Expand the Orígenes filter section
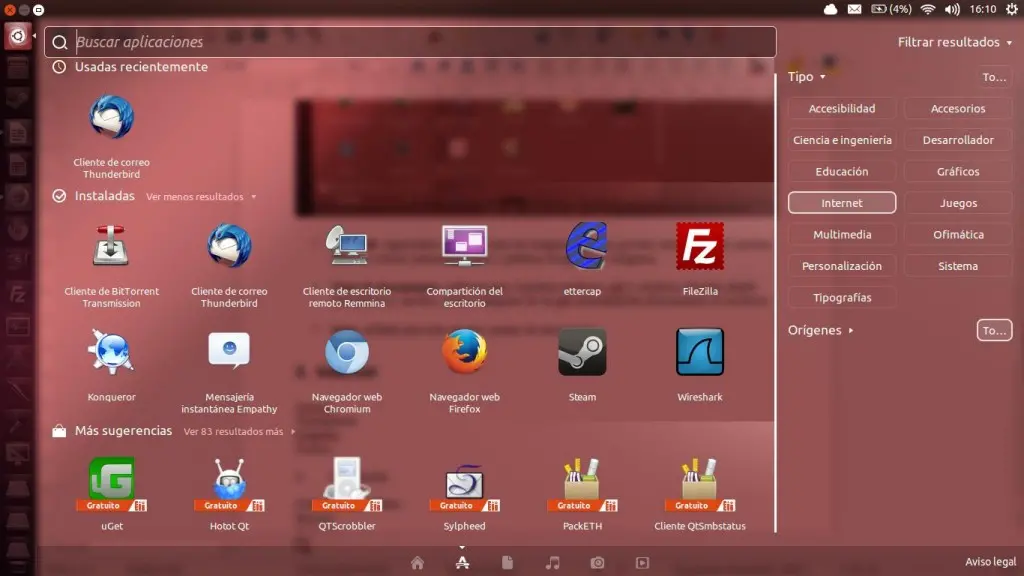 pos(820,330)
